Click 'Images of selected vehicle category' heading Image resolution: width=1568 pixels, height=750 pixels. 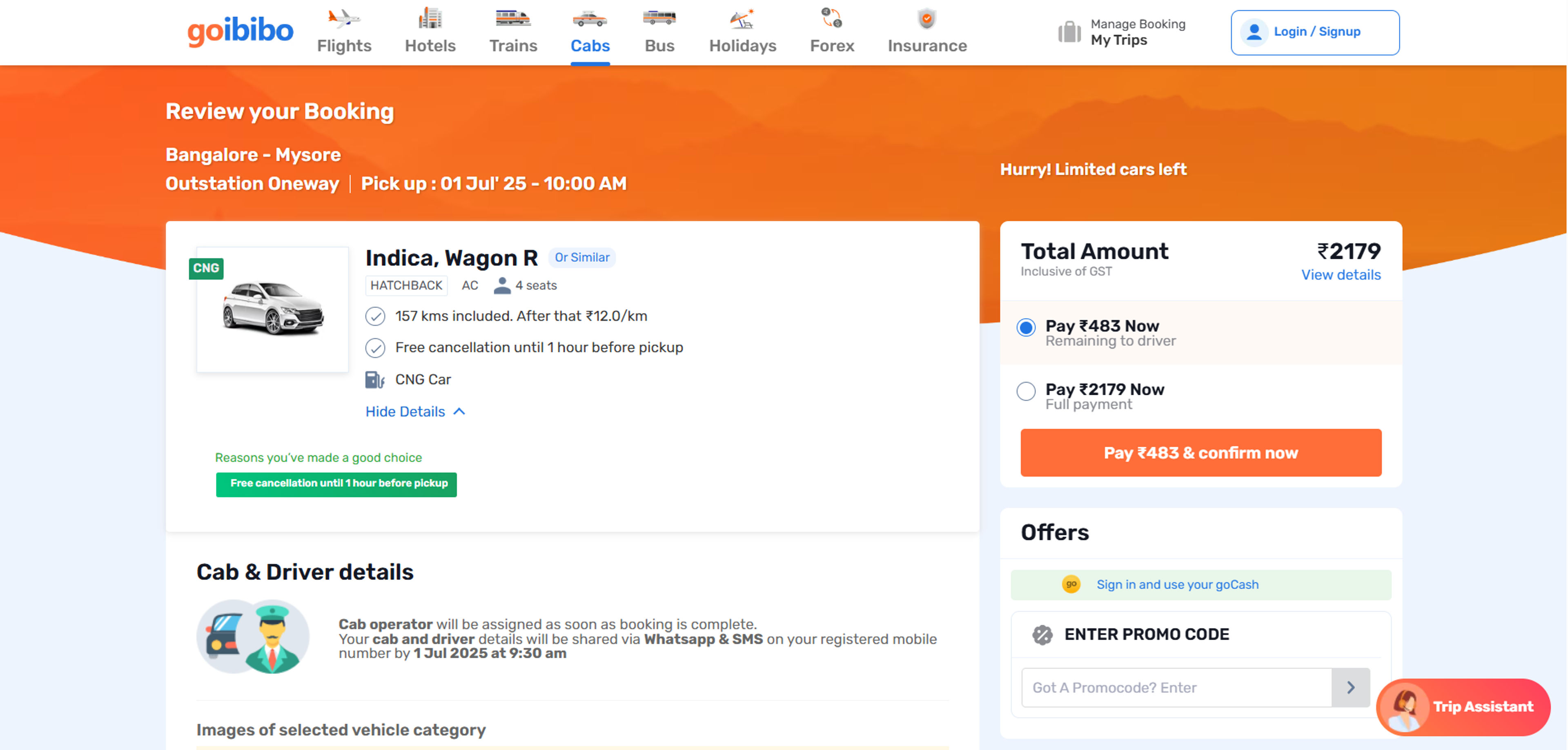tap(340, 730)
